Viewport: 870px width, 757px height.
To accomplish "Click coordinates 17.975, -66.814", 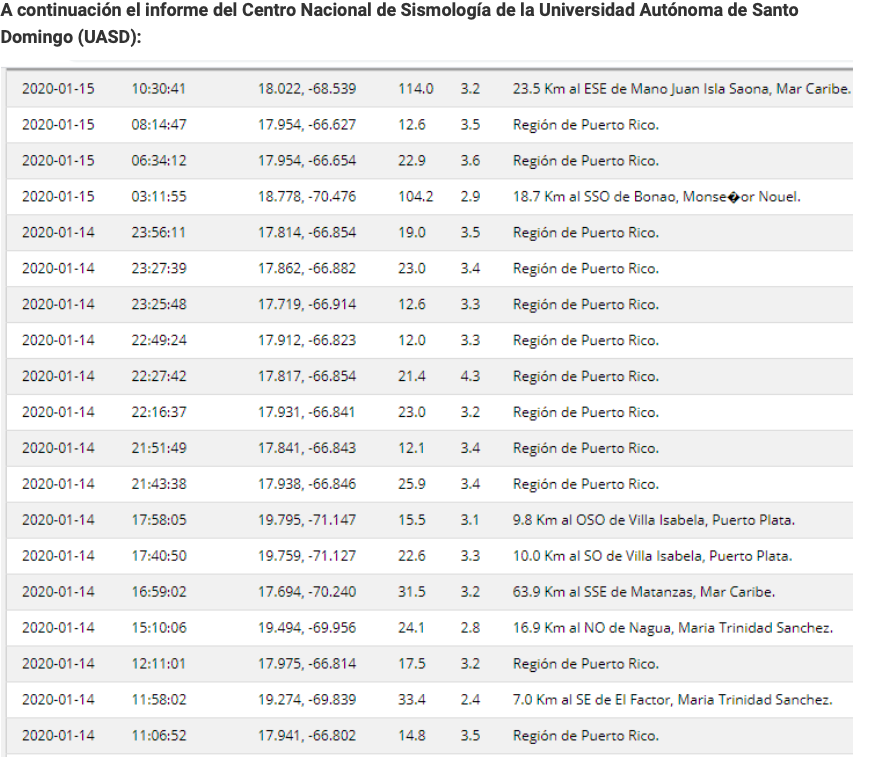I will coord(307,664).
